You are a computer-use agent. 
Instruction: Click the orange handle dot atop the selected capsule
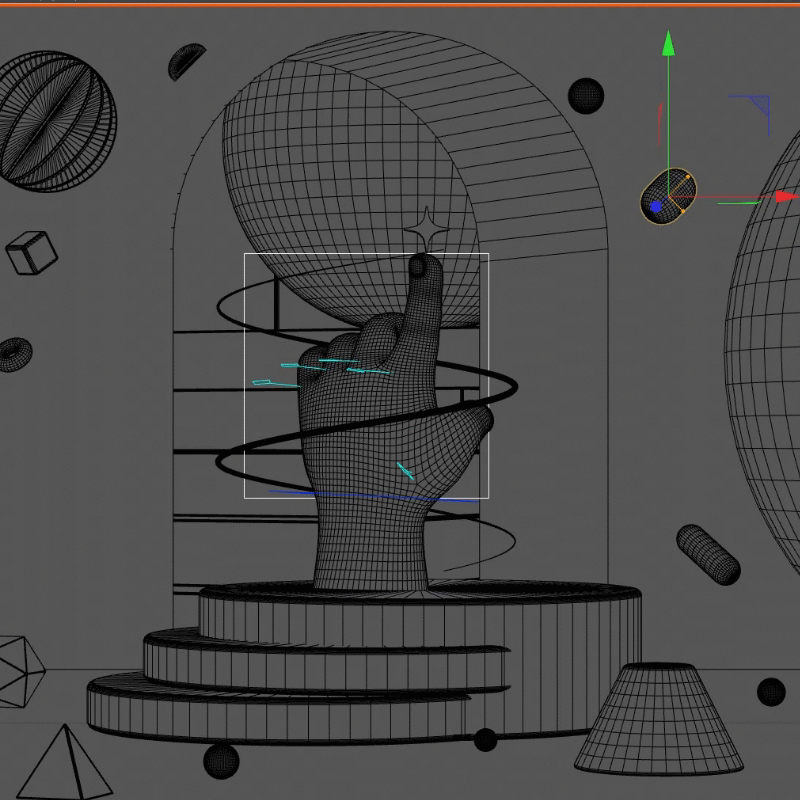(688, 177)
